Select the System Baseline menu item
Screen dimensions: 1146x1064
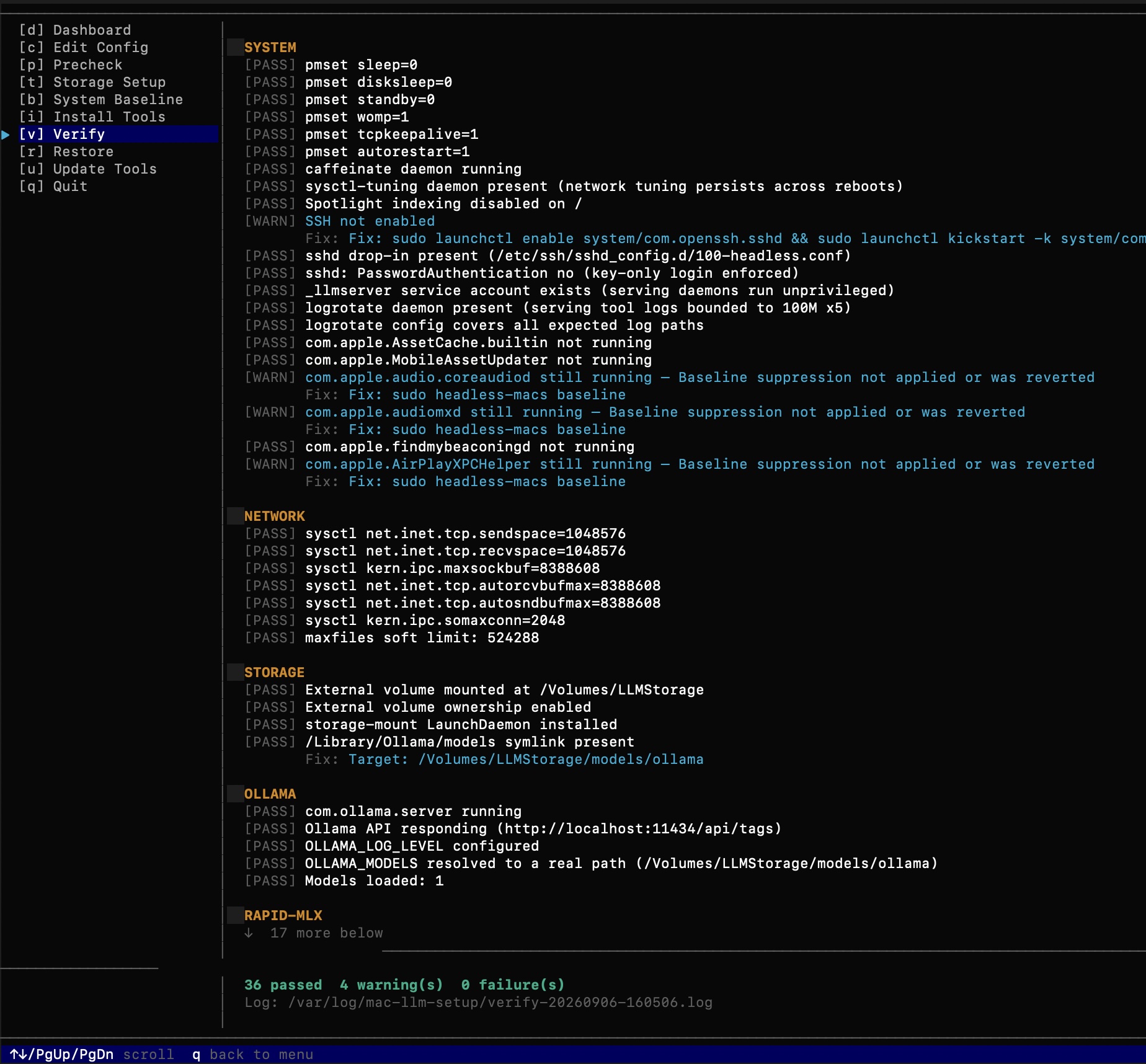101,99
